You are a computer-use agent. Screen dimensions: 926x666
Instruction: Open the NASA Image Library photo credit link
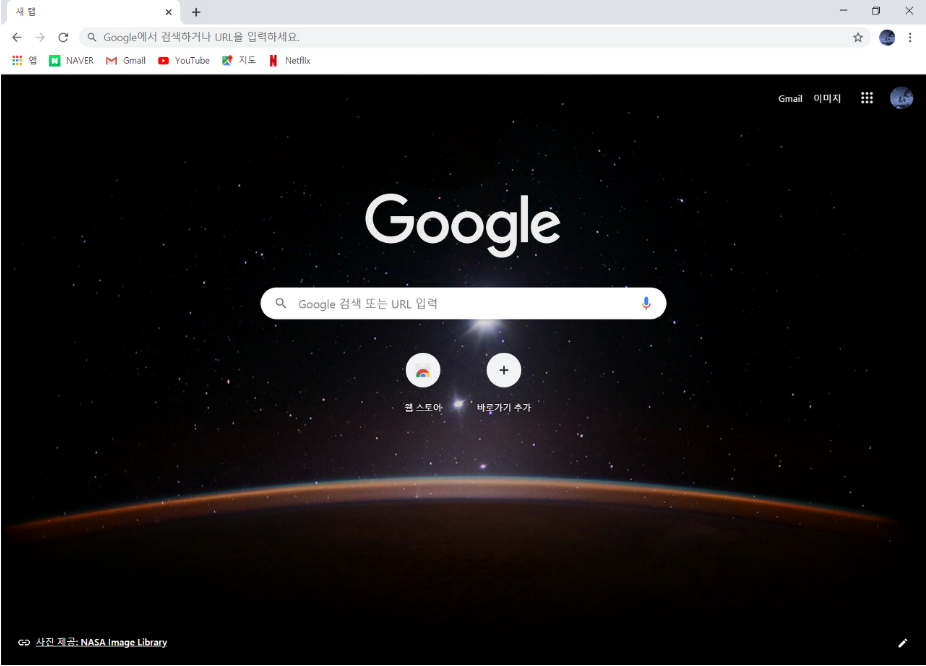tap(101, 642)
